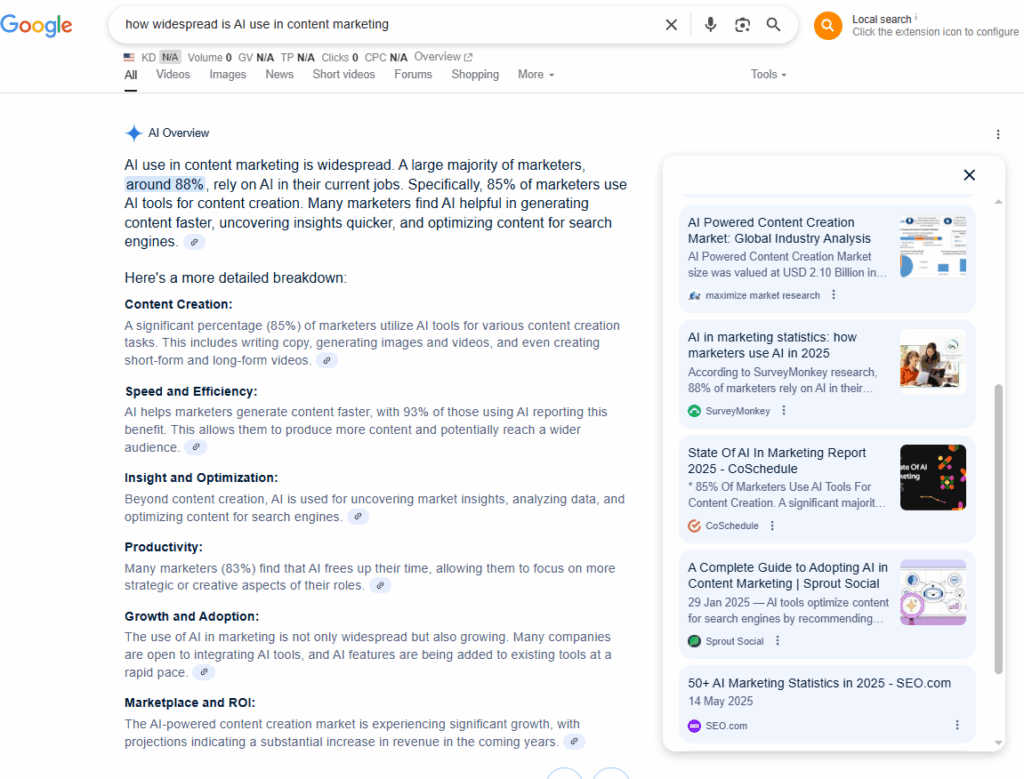The image size is (1024, 779).
Task: Click link icon after Speed and Efficiency paragraph
Action: point(195,447)
